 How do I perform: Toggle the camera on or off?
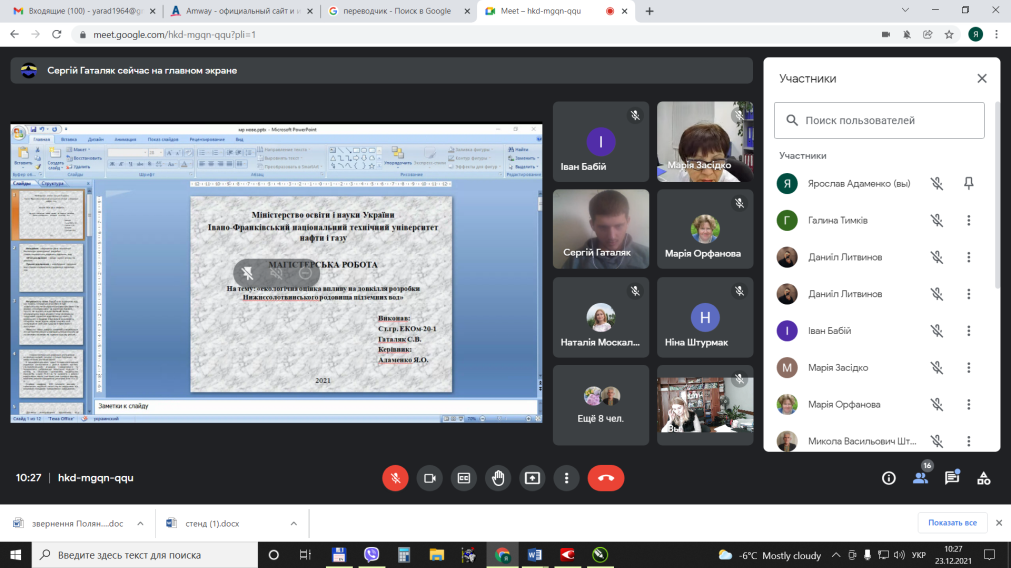pyautogui.click(x=429, y=478)
